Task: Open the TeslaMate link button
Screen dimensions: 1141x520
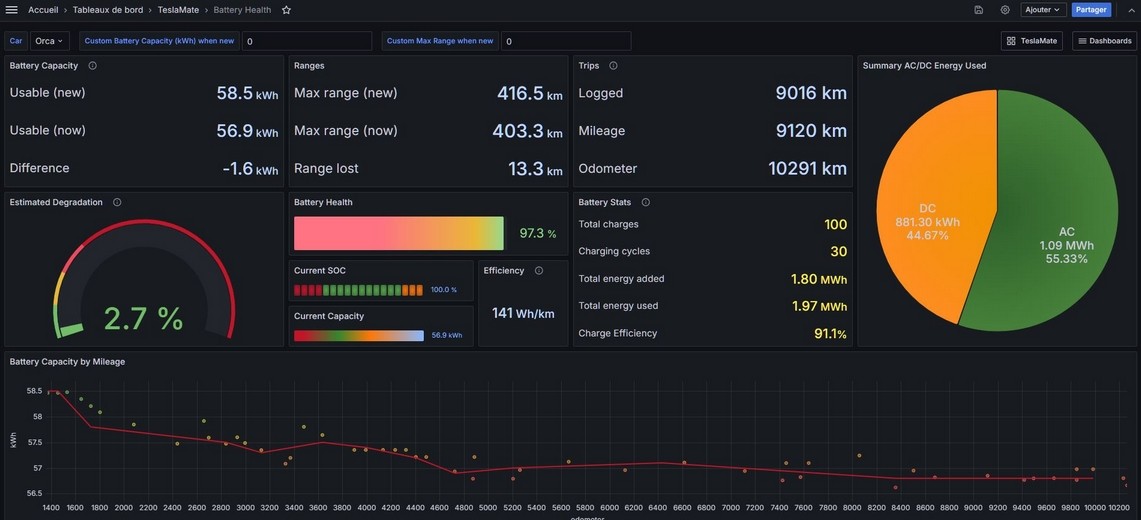Action: click(x=1032, y=41)
